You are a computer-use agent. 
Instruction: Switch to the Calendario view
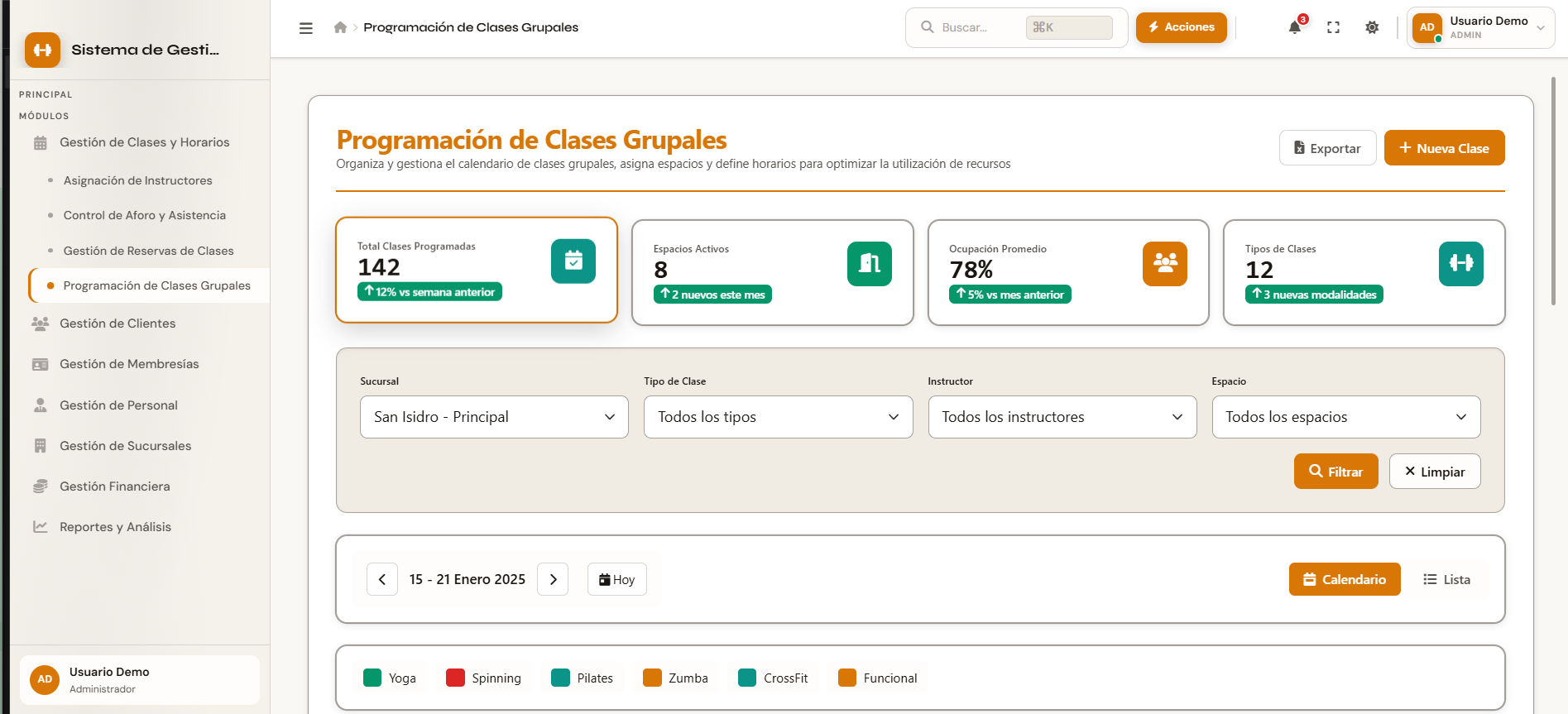pyautogui.click(x=1345, y=579)
